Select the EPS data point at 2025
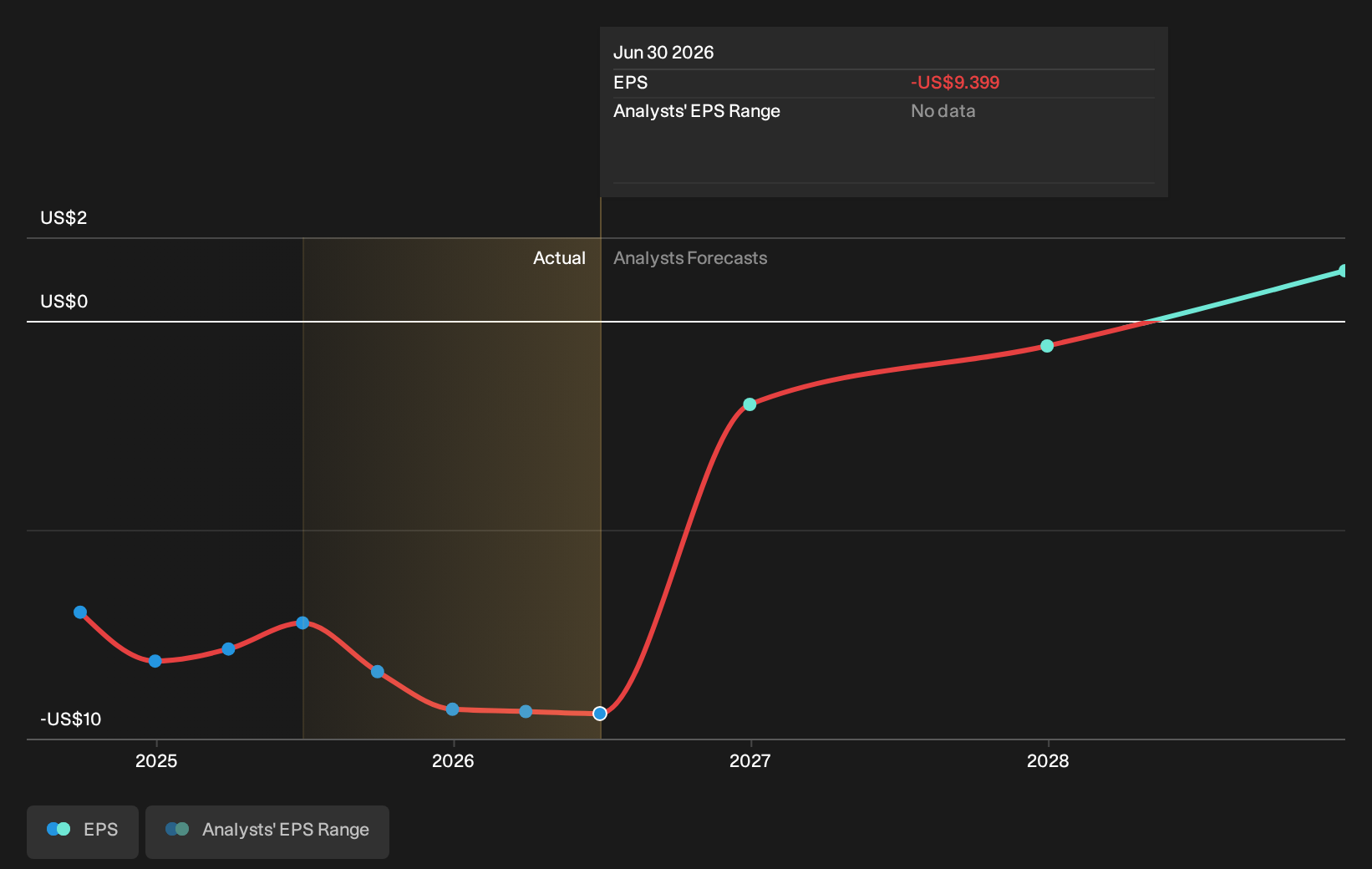Screen dimensions: 1372x869 point(155,661)
